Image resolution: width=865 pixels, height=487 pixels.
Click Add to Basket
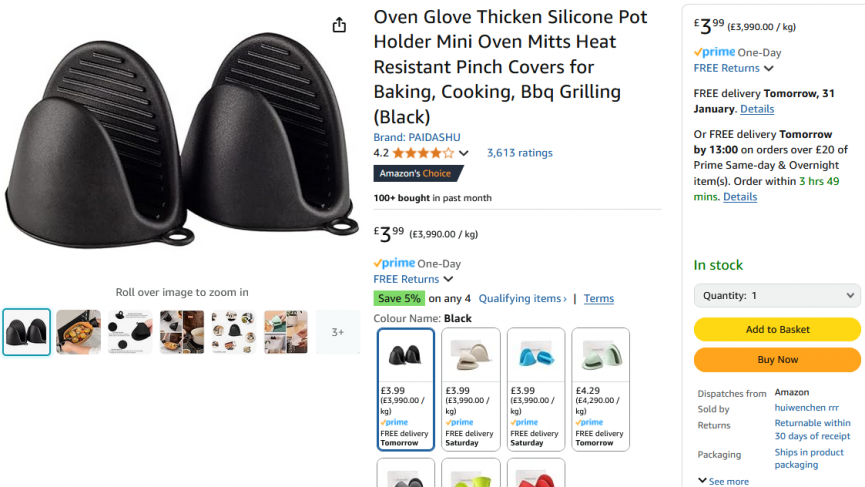click(777, 329)
